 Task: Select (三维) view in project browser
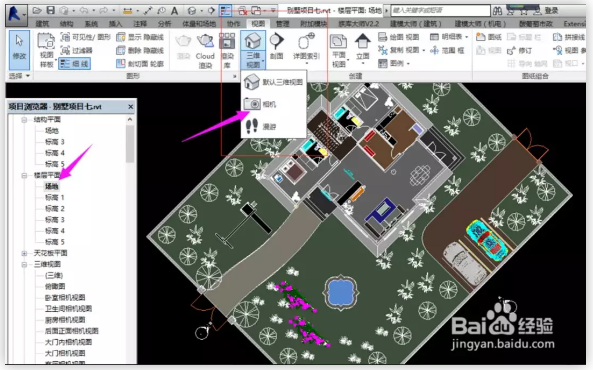[54, 275]
